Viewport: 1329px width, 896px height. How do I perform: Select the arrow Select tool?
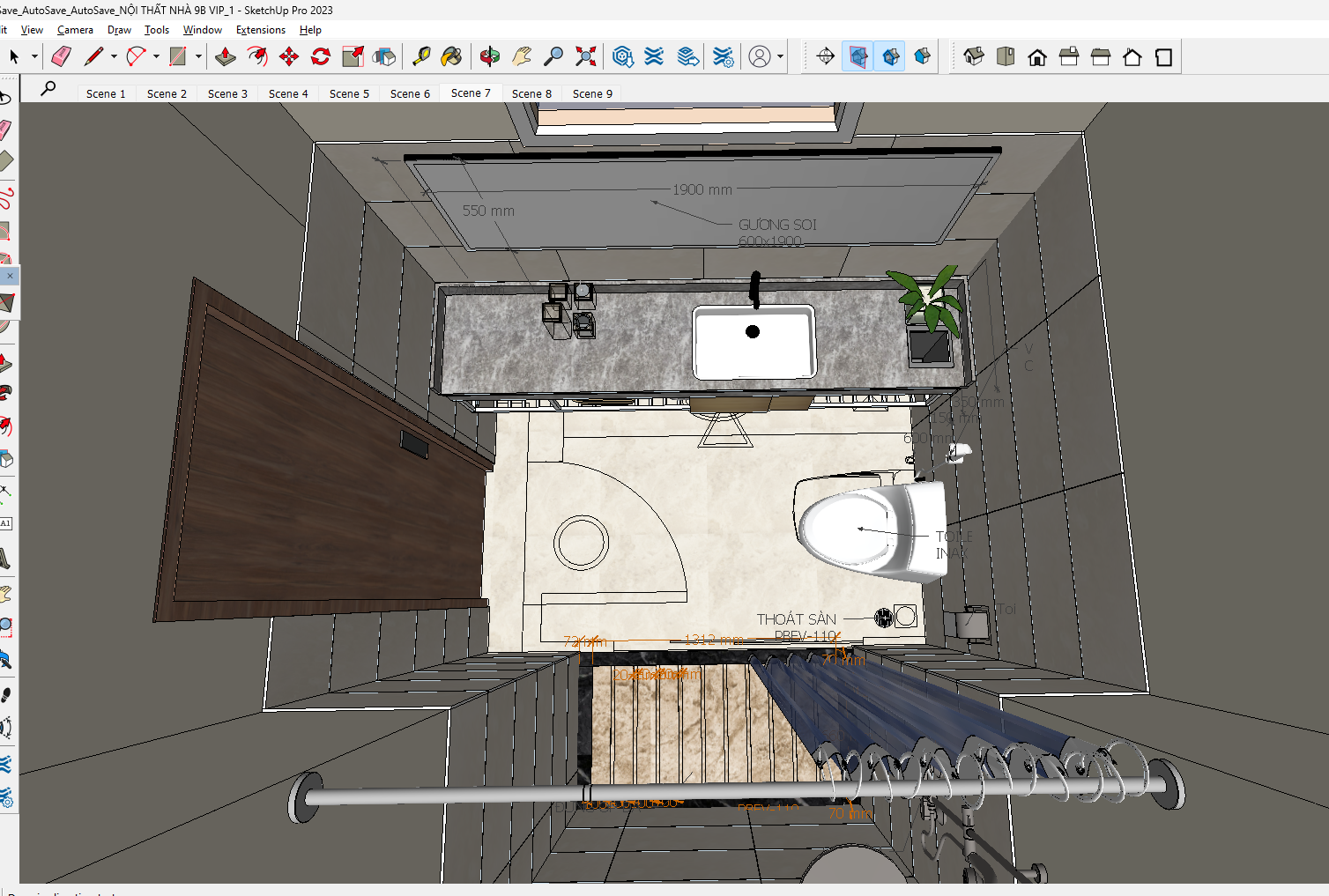pyautogui.click(x=14, y=56)
